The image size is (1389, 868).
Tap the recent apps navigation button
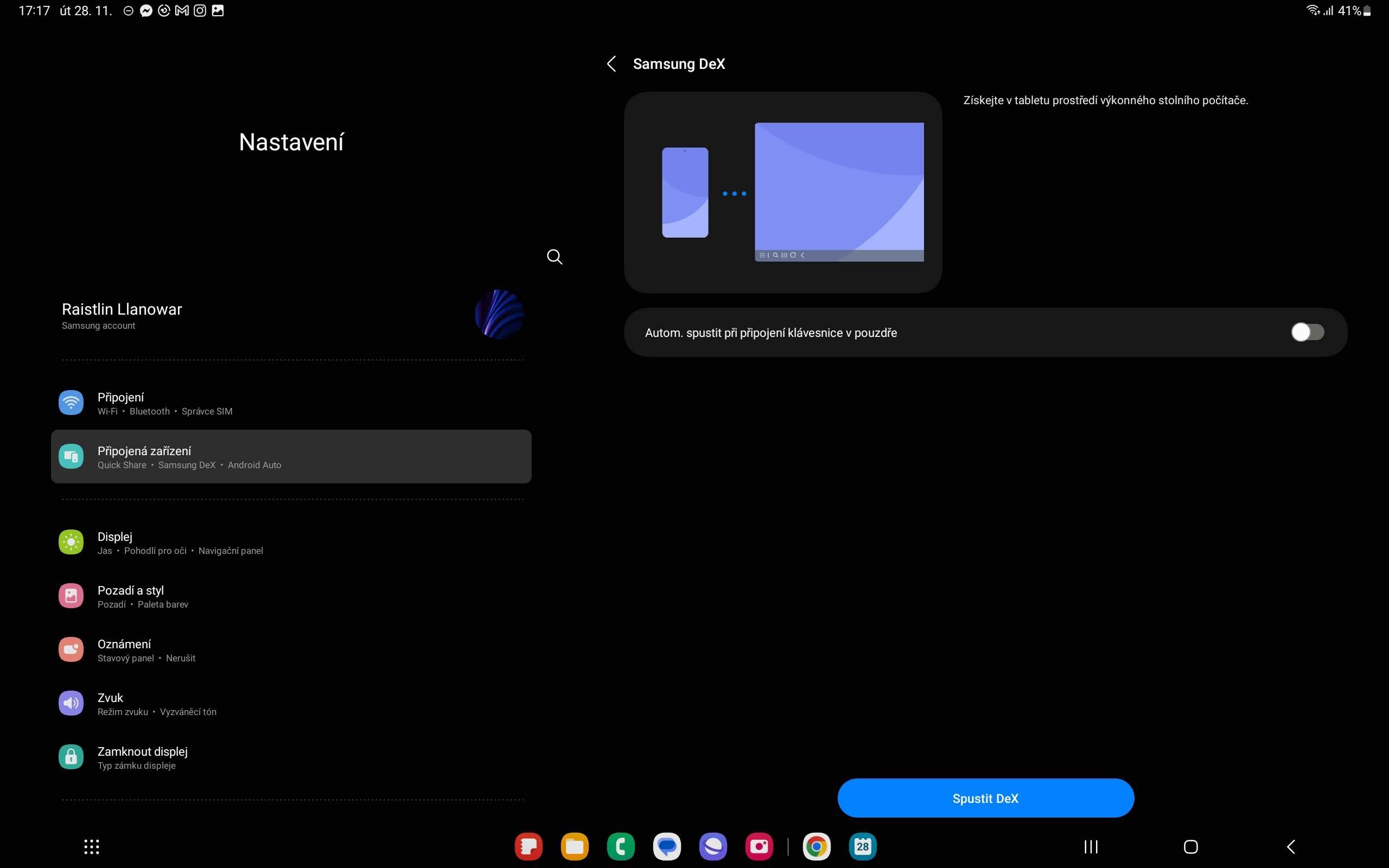coord(1091,847)
